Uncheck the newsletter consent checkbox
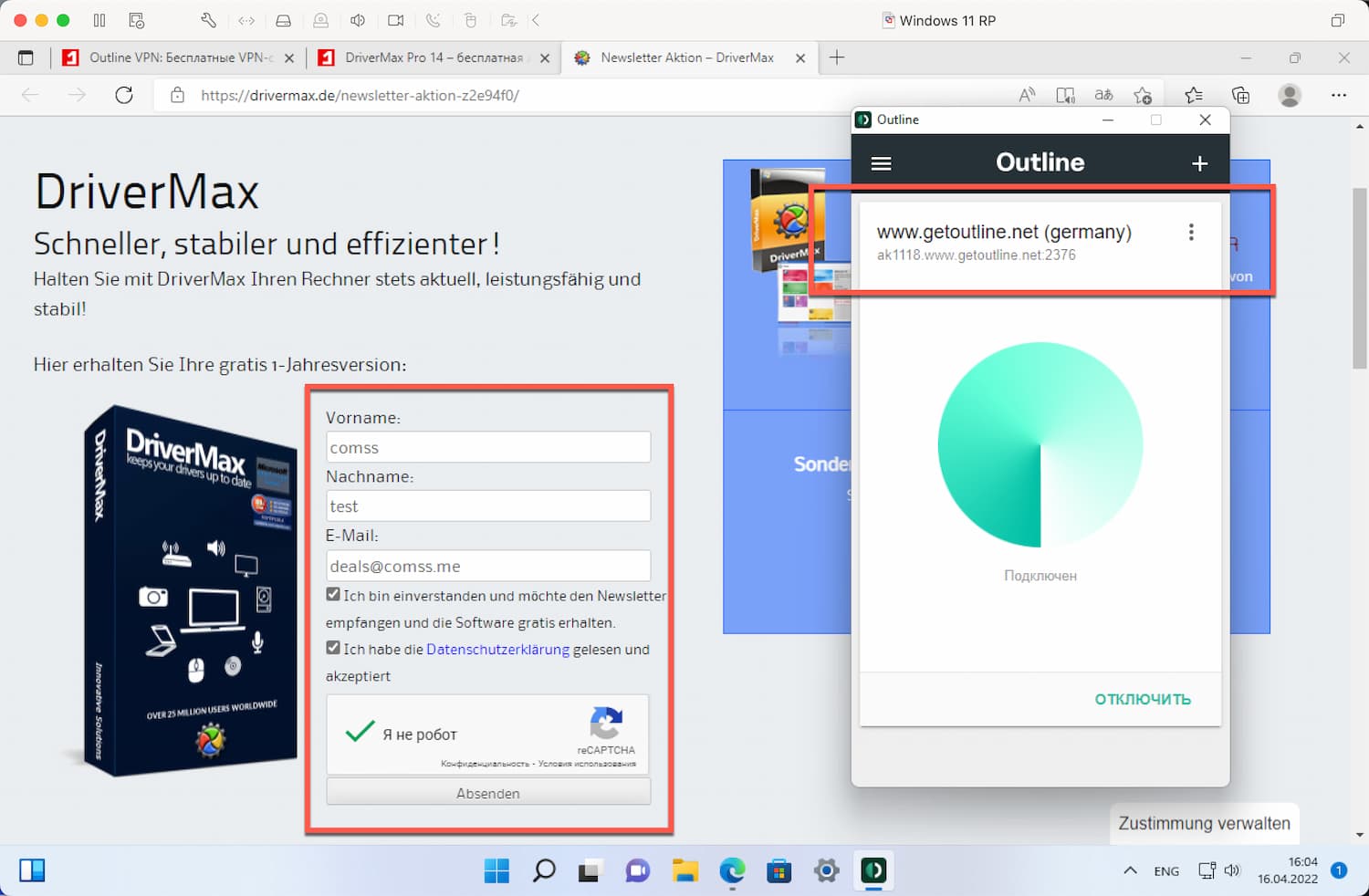This screenshot has width=1369, height=896. pos(333,594)
